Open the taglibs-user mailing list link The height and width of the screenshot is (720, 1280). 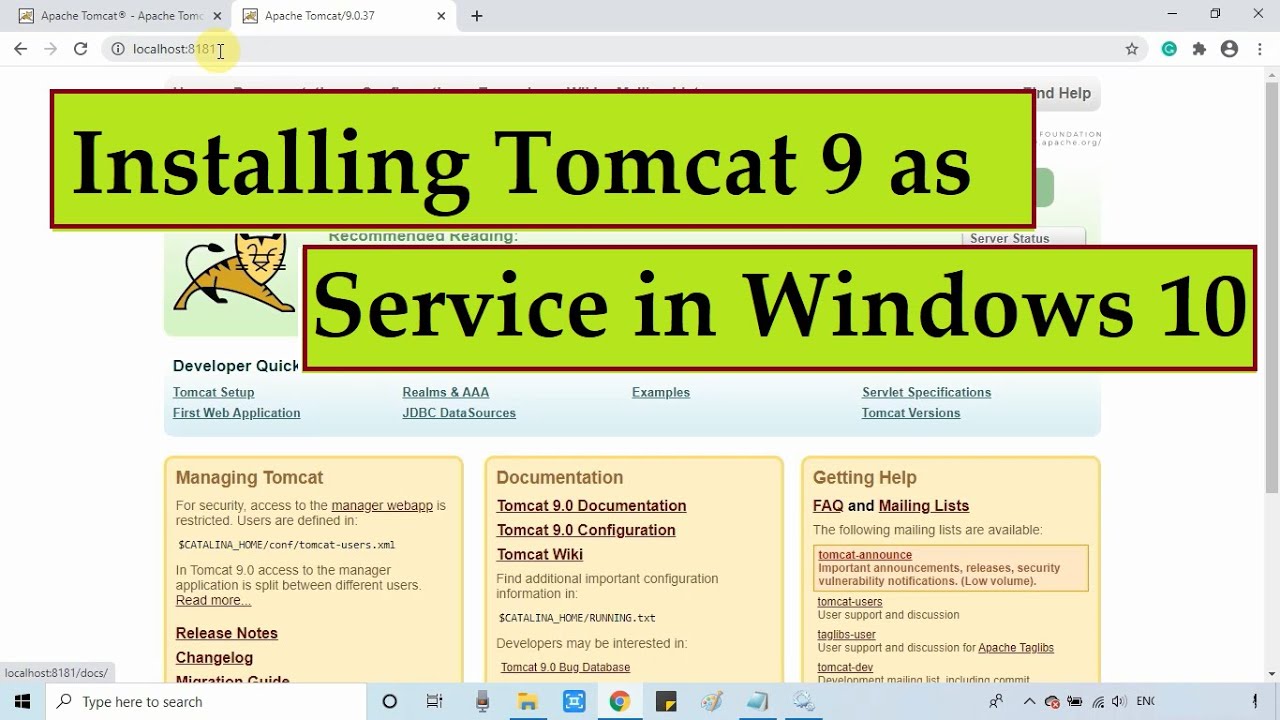click(847, 634)
